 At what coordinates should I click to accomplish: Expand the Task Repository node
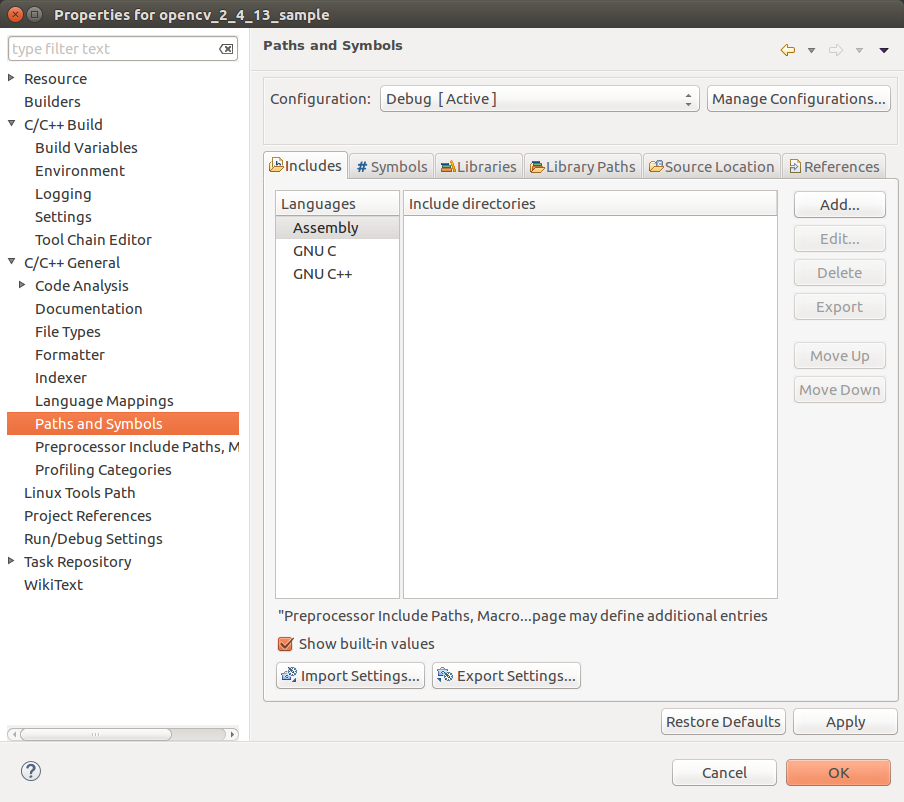11,561
